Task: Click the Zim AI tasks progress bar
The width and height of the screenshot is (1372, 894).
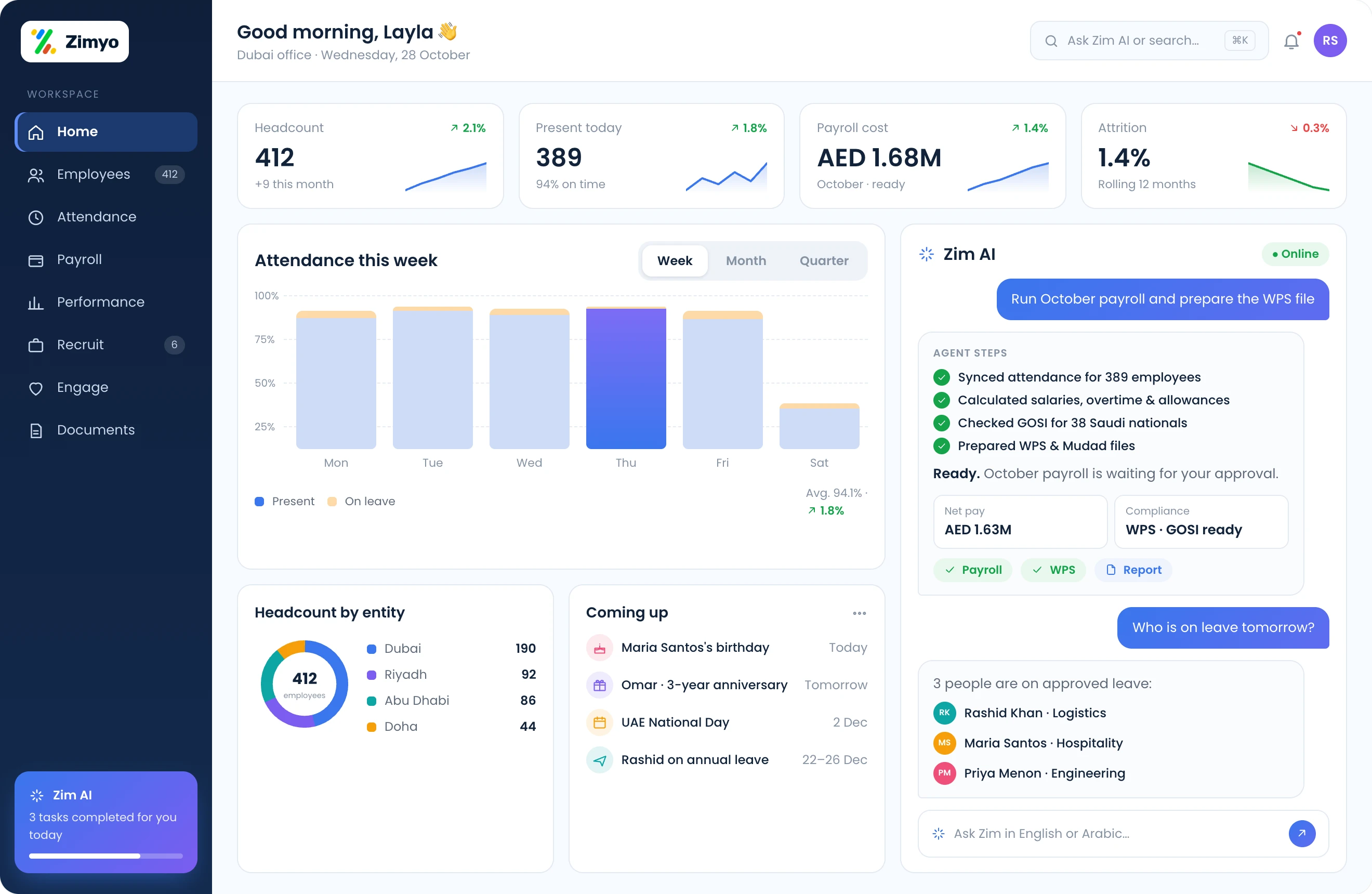Action: [x=106, y=856]
